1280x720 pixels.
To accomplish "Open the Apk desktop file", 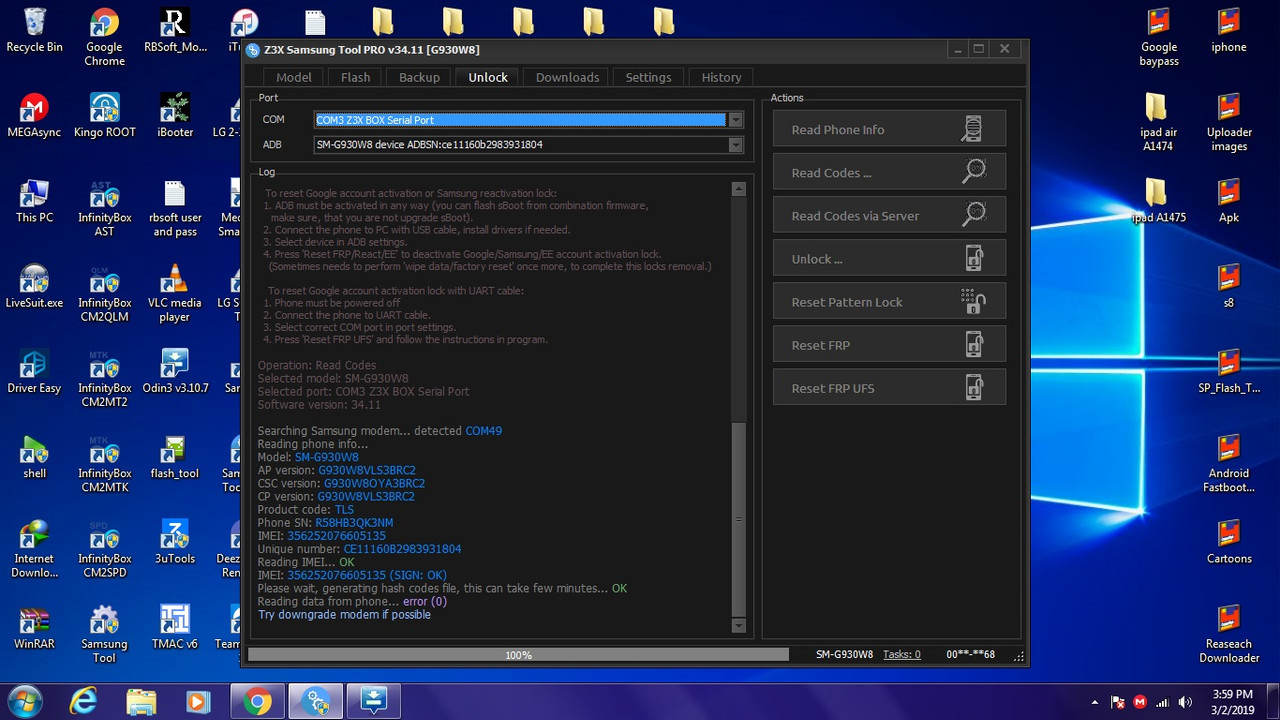I will pos(1229,201).
